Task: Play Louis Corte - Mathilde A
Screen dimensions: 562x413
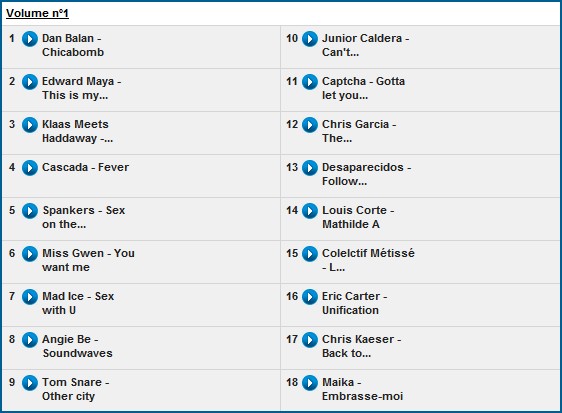Action: point(310,211)
